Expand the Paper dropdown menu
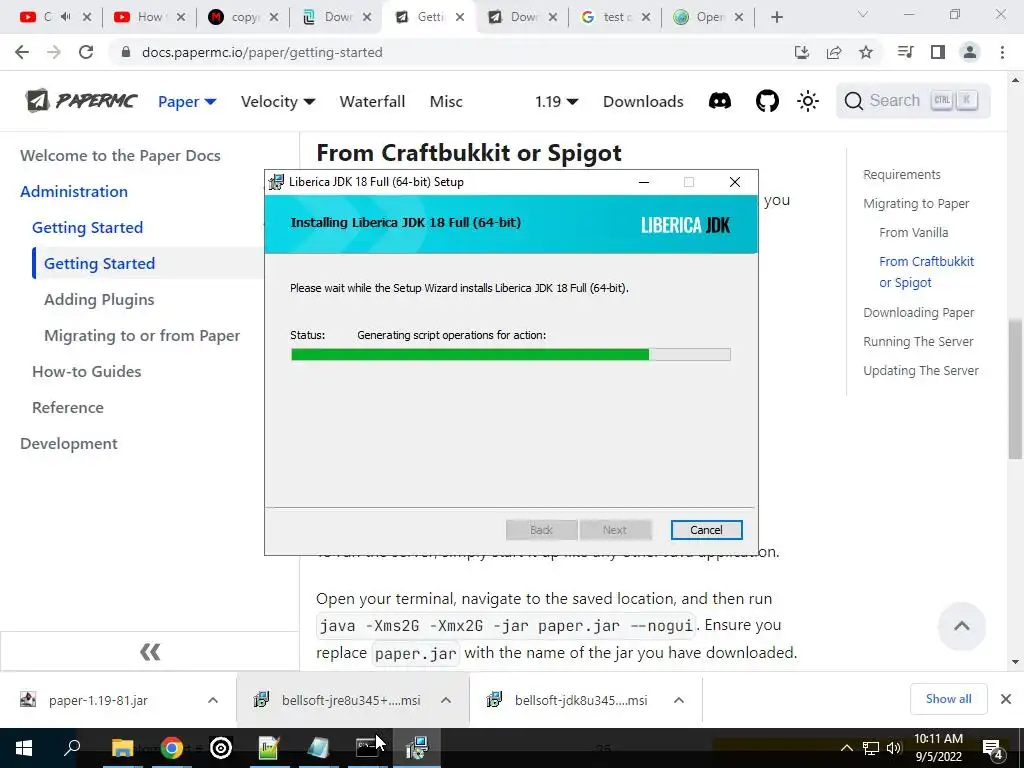The image size is (1024, 768). click(187, 101)
